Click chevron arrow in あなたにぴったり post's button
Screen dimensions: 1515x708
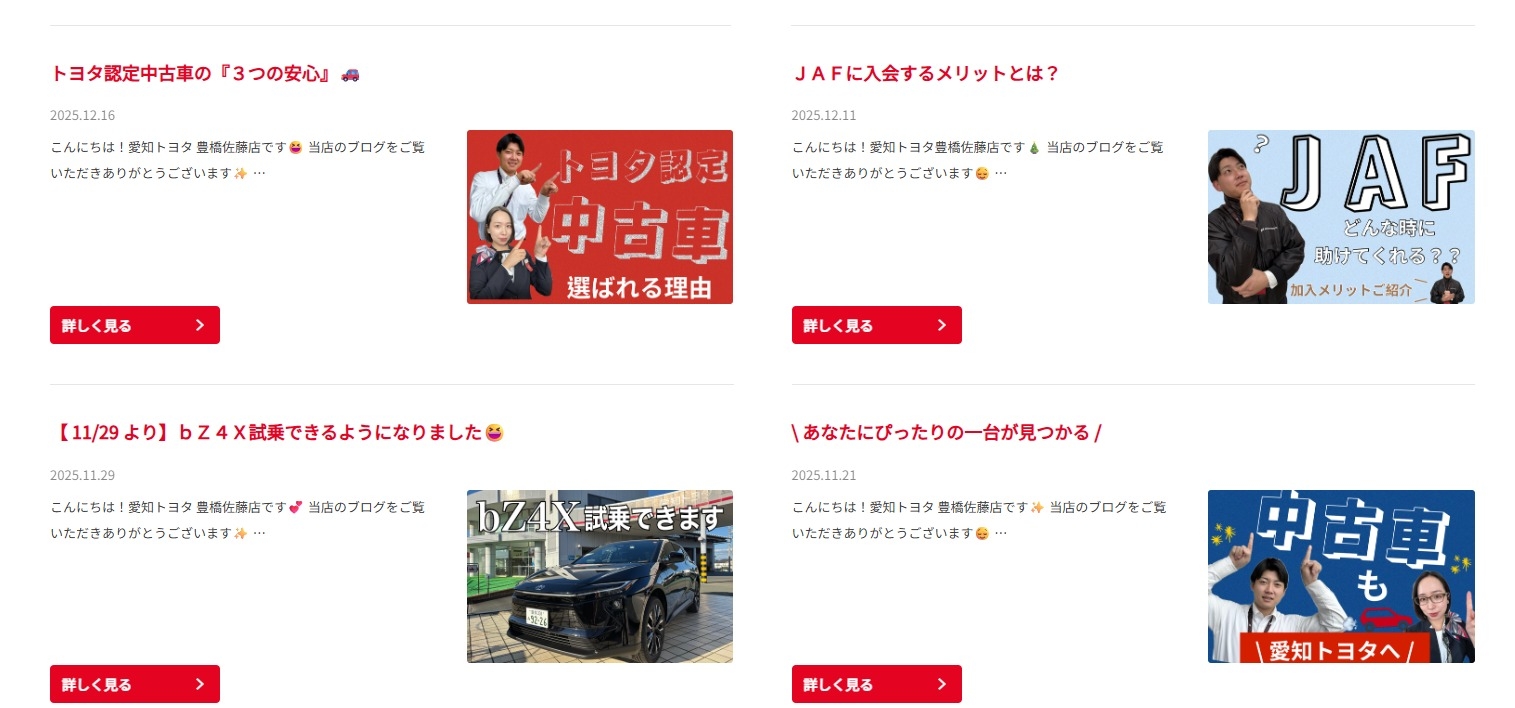(942, 684)
